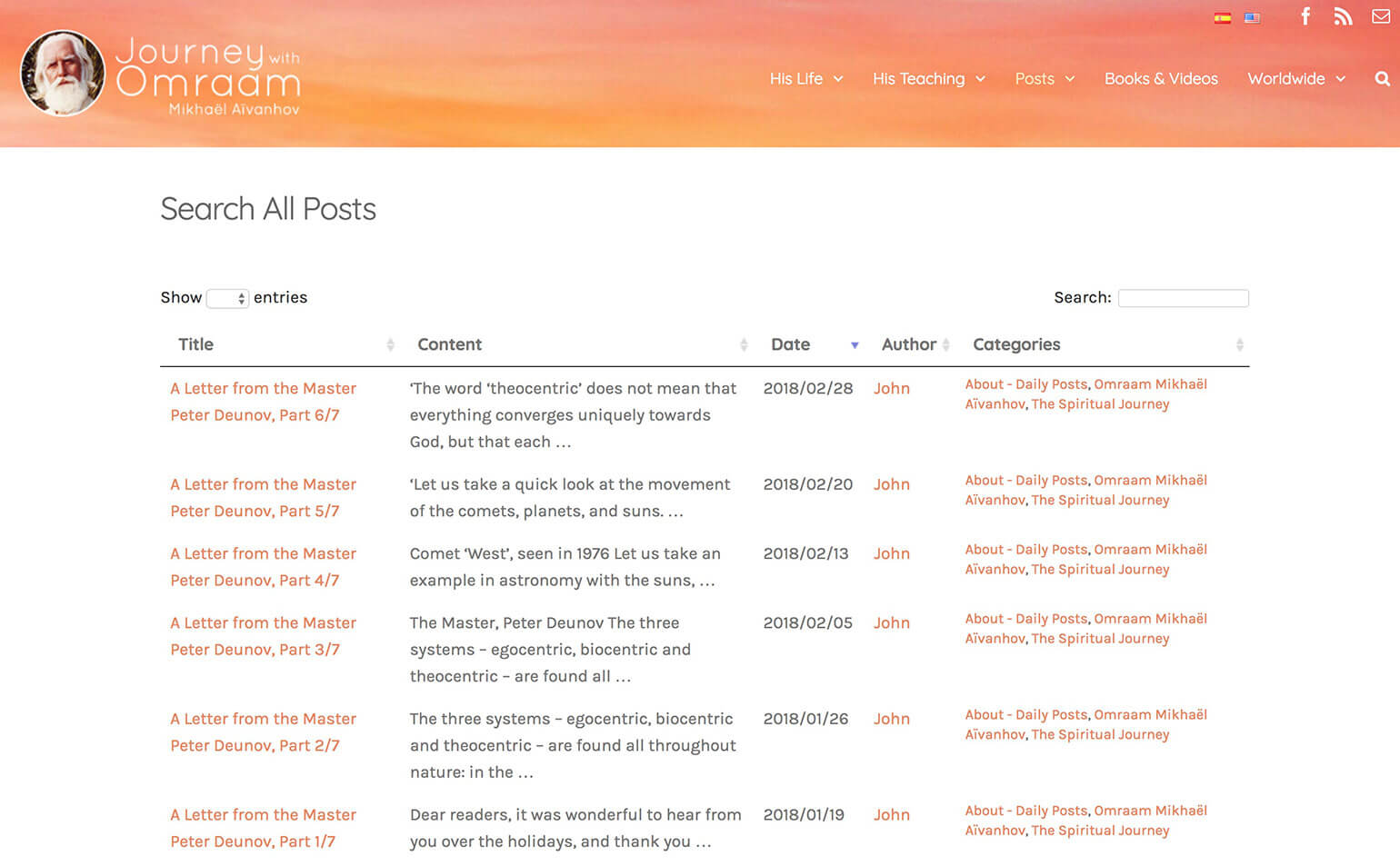Open Books & Videos page
The height and width of the screenshot is (866, 1400).
pos(1161,79)
